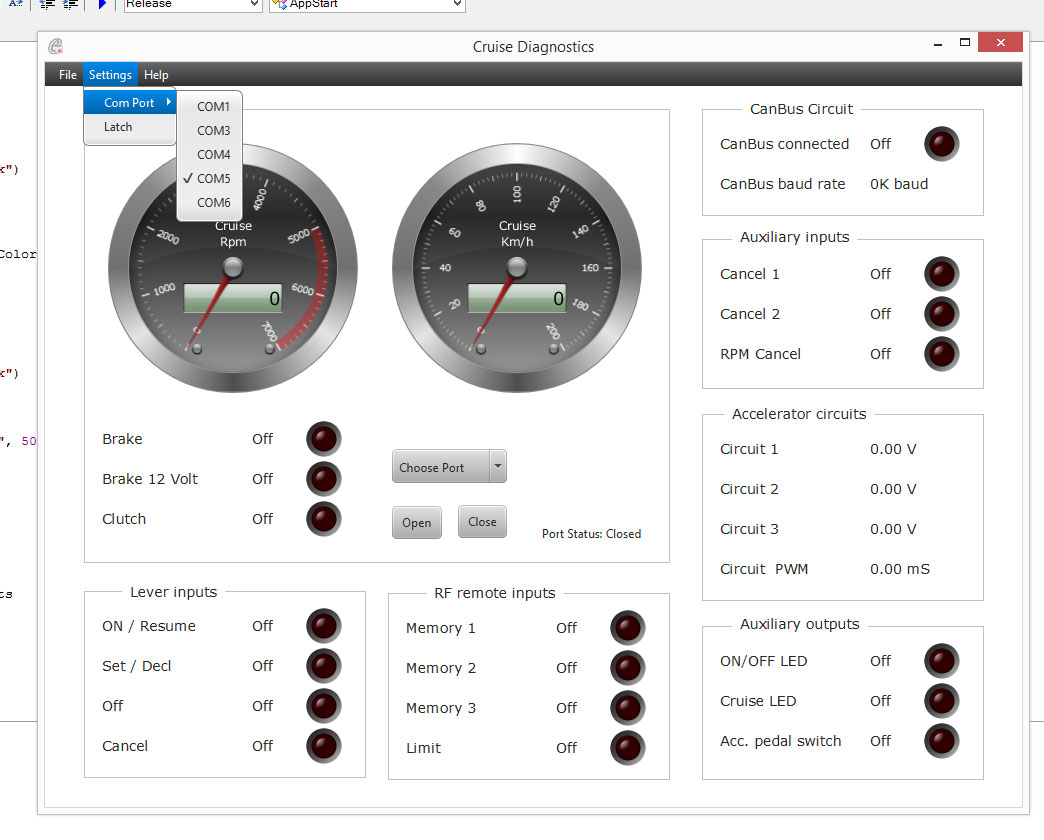
Task: Click the Cruise Diagnostics window app icon
Action: 56,47
